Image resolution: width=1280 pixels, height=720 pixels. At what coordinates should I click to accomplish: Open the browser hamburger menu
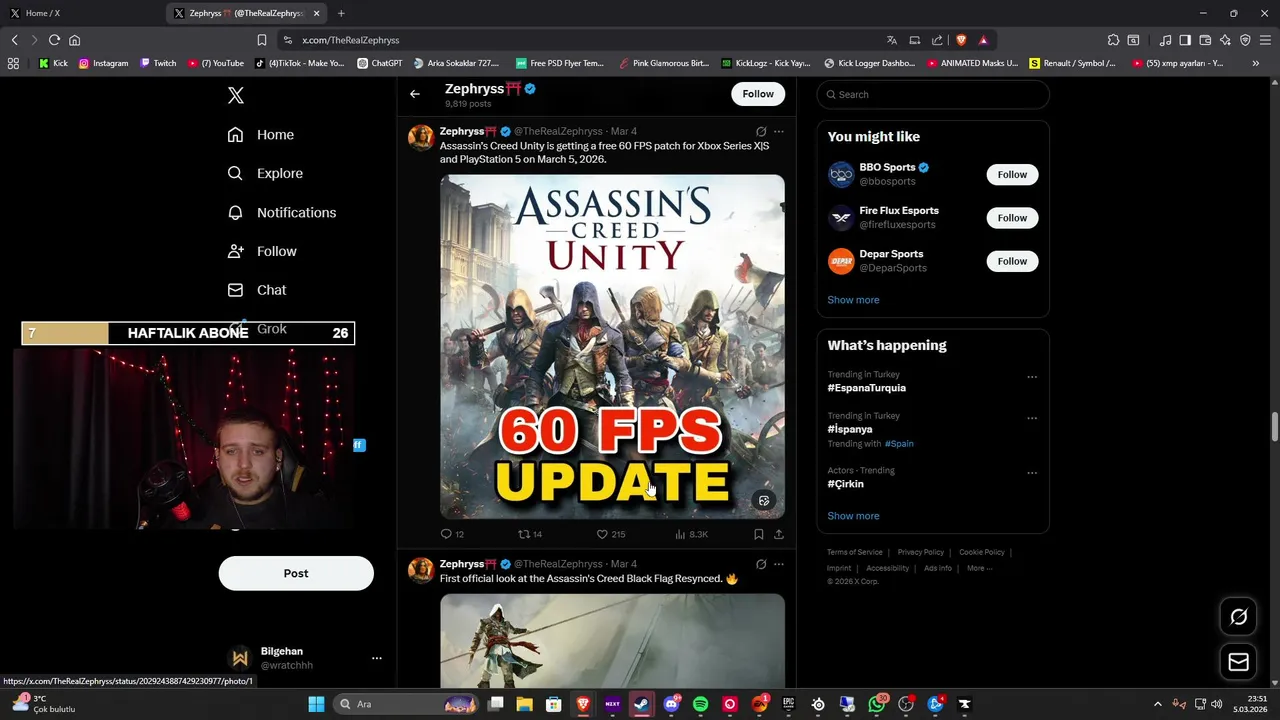pos(1266,40)
